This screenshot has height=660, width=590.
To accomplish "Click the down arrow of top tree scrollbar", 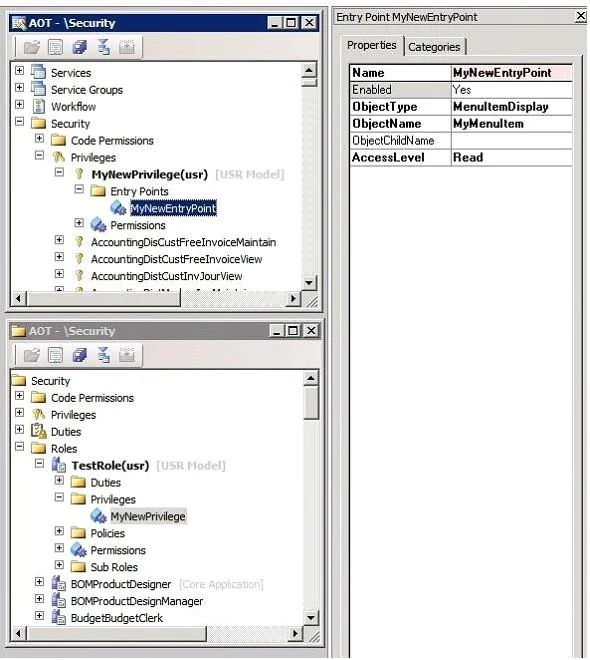I will click(309, 282).
